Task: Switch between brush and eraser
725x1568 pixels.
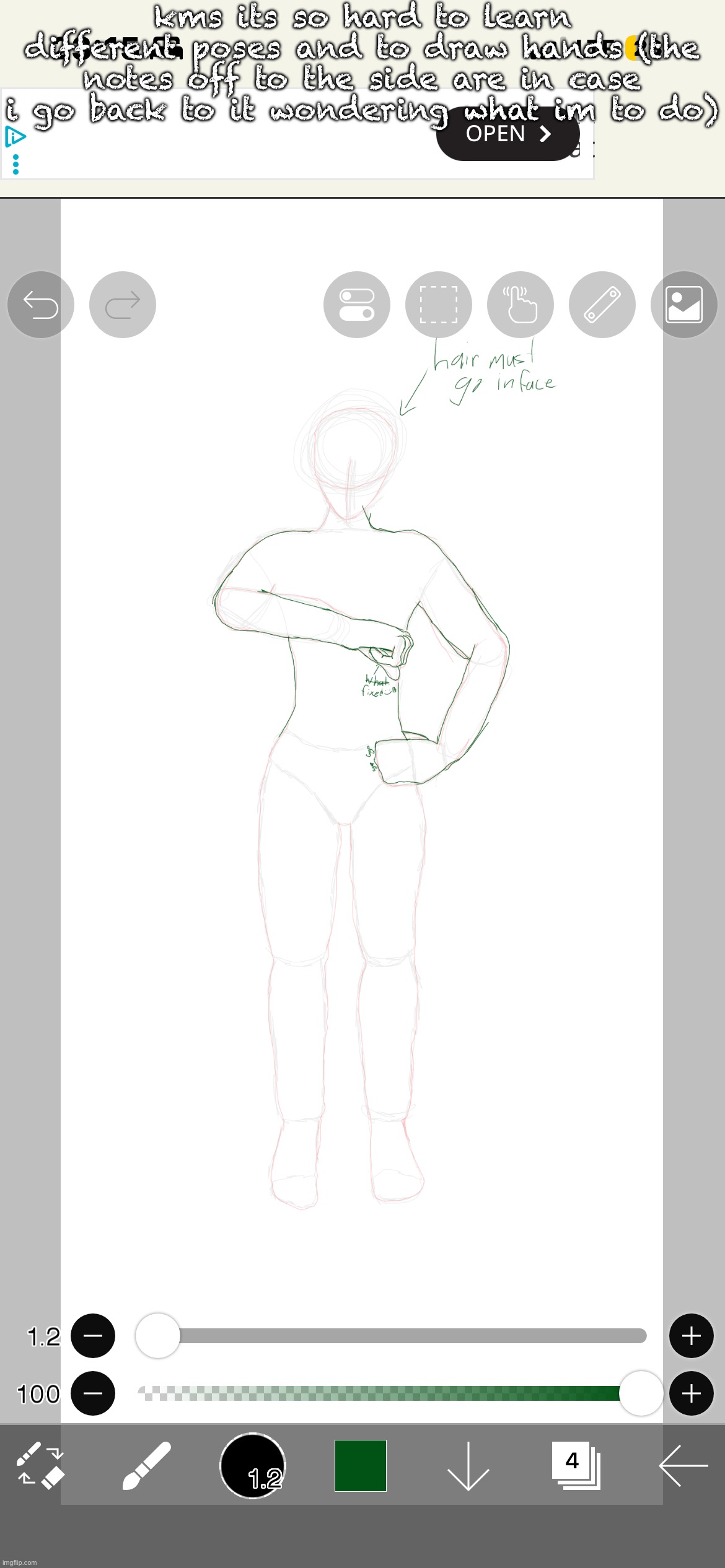Action: pyautogui.click(x=41, y=1465)
